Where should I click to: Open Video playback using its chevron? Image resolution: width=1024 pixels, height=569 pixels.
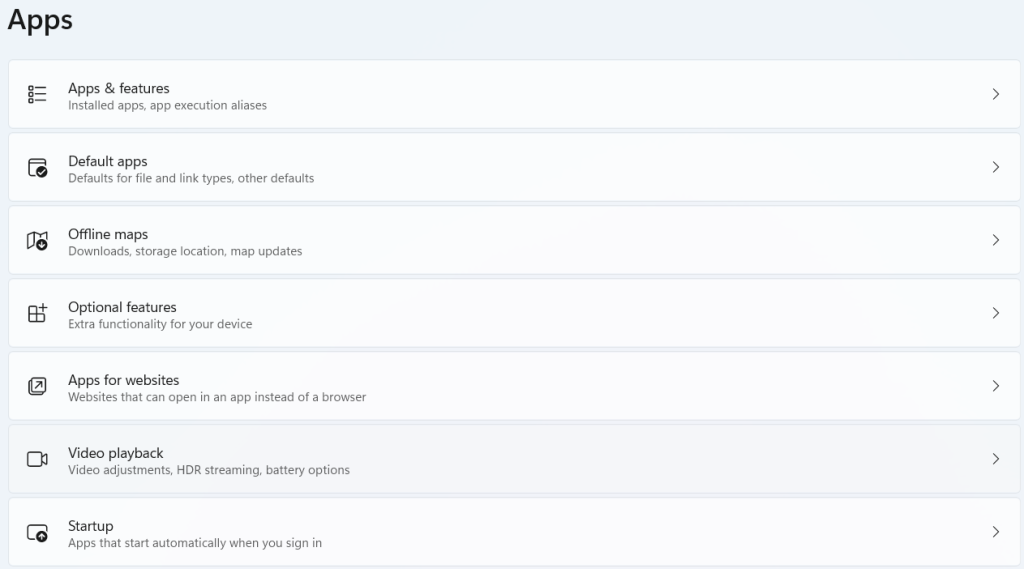pyautogui.click(x=996, y=459)
